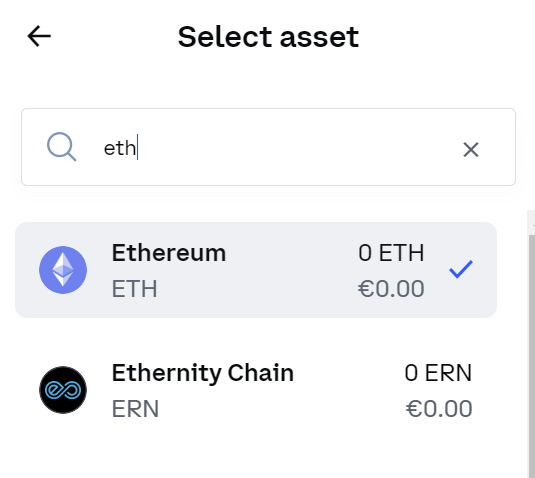
Task: Focus the search field containing "eth"
Action: (x=269, y=147)
